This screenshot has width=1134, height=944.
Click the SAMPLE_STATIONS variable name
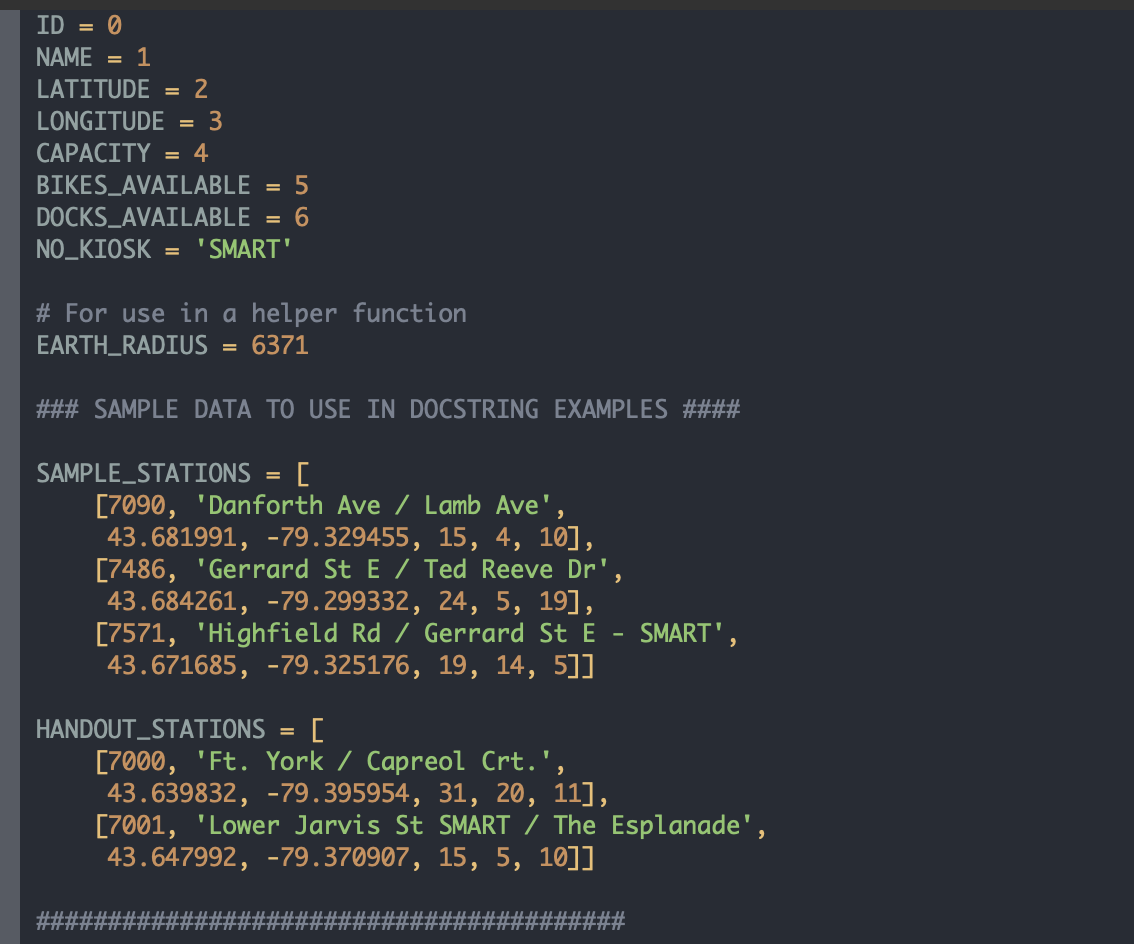tap(143, 473)
